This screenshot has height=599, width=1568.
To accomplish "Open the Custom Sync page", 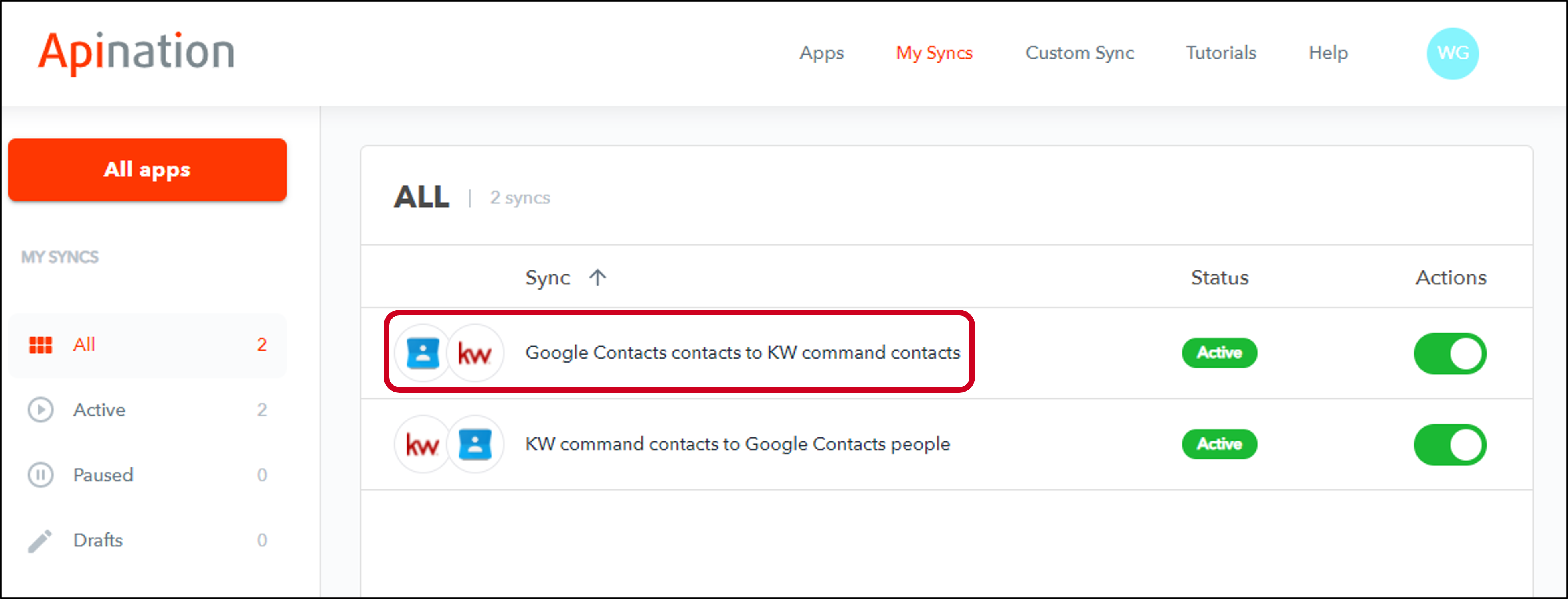I will (1080, 53).
